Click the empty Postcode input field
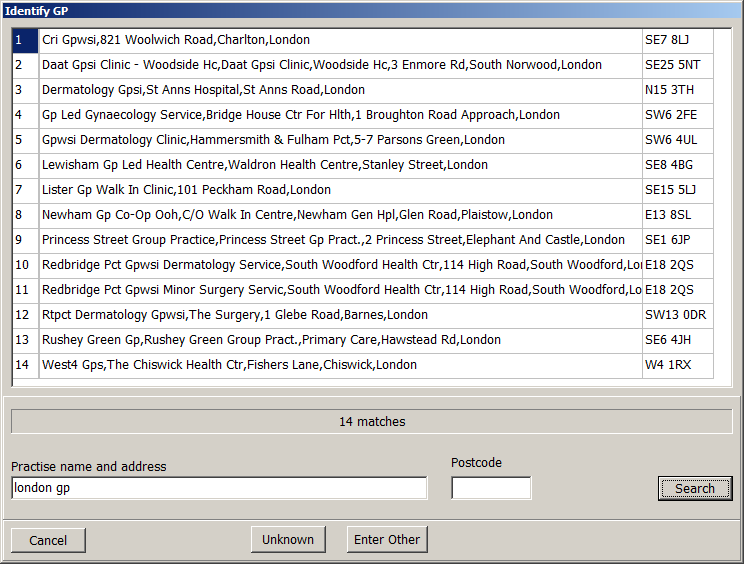Screen dimensions: 744x564 point(491,488)
